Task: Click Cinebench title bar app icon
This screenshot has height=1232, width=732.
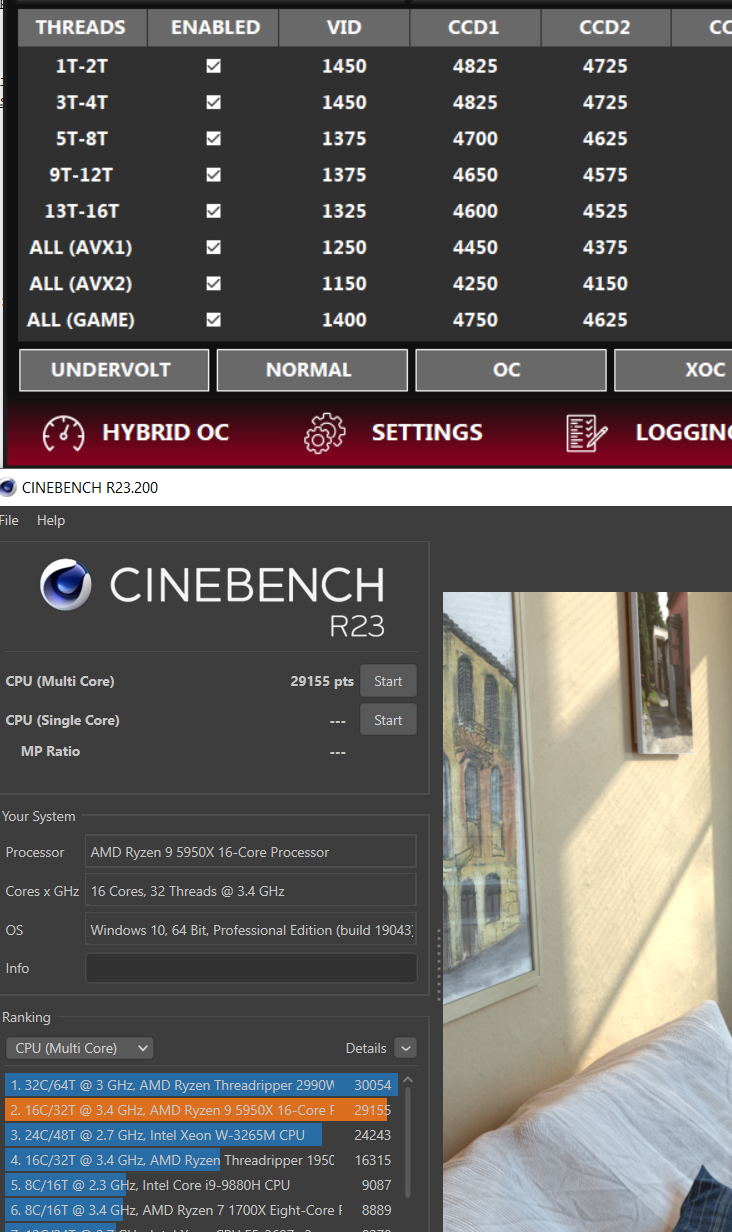Action: pos(8,488)
